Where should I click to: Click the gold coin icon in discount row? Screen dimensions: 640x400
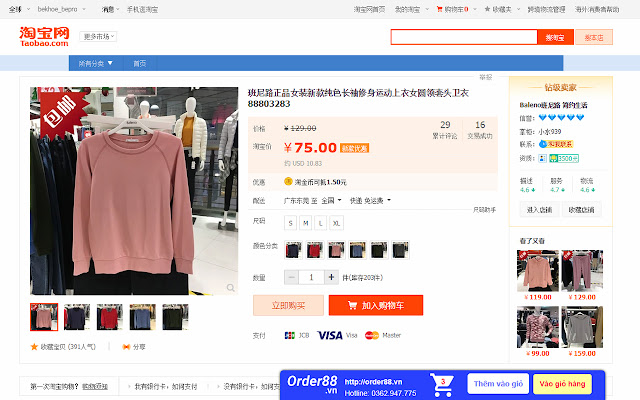[288, 181]
